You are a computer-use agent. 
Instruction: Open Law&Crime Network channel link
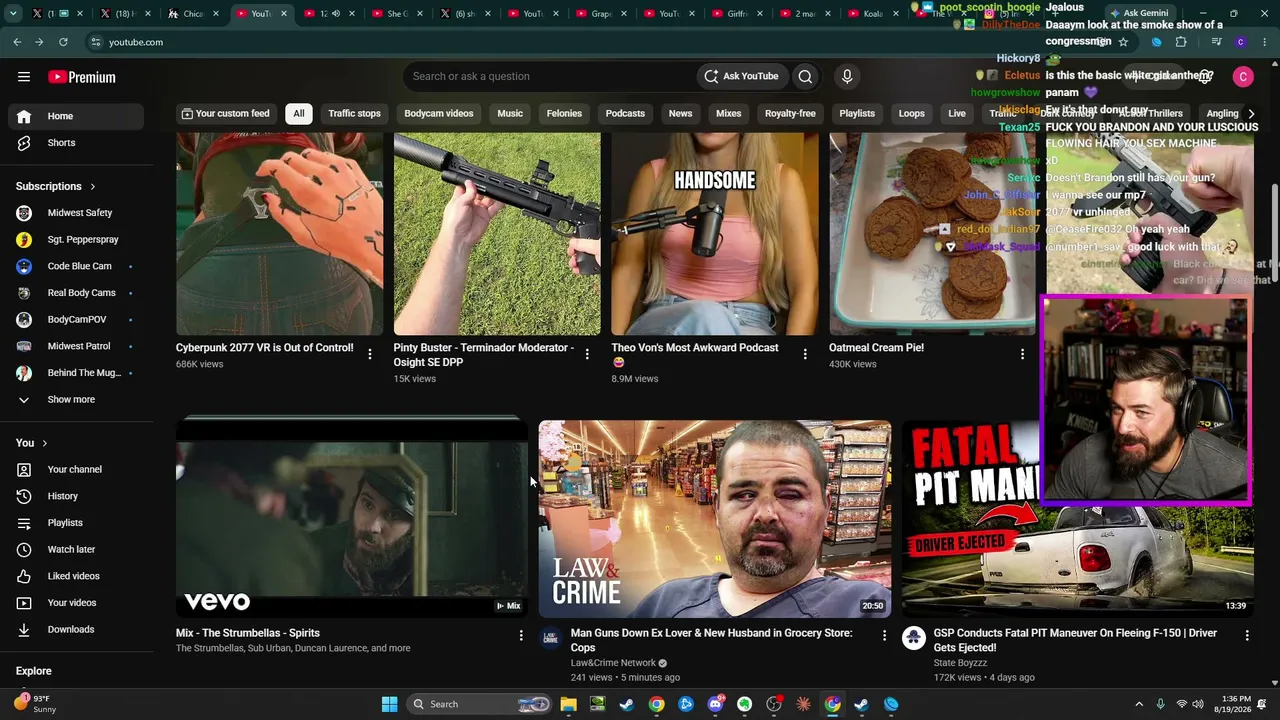coord(613,663)
